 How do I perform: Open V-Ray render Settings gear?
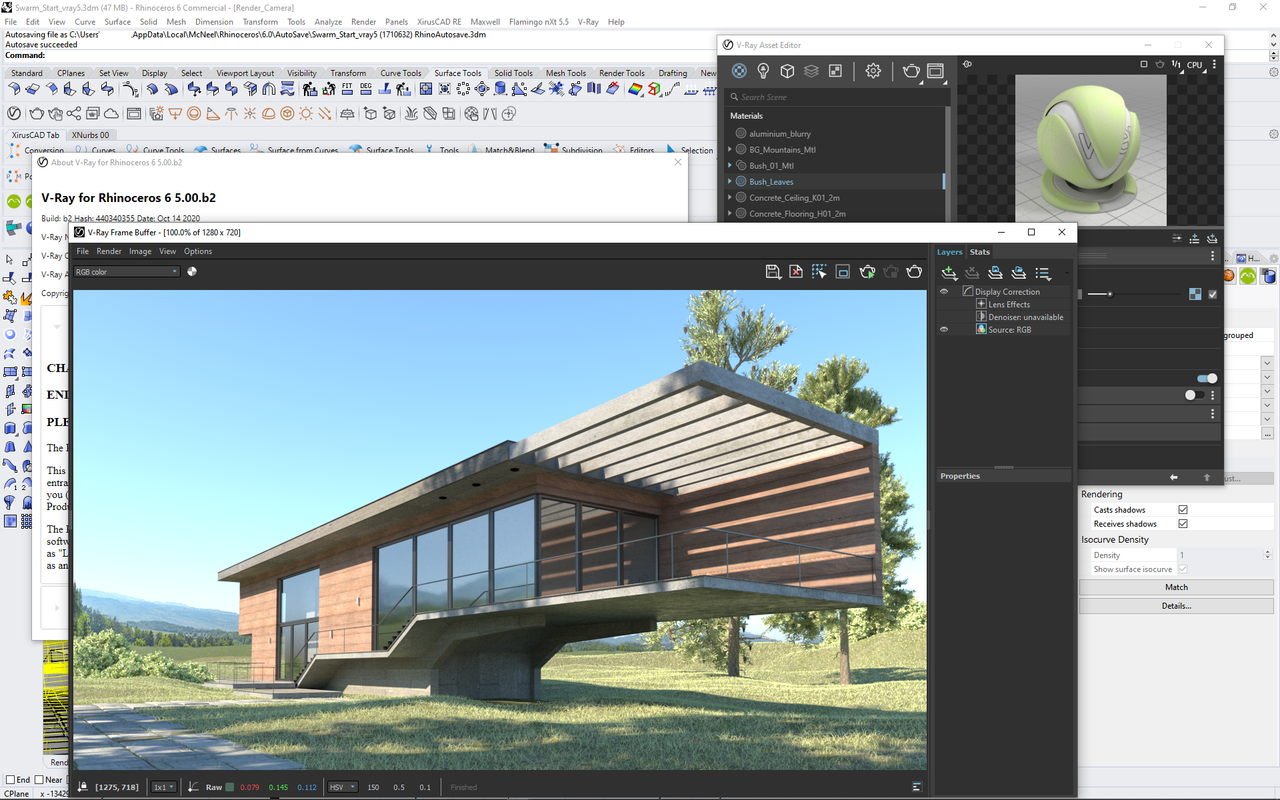[873, 71]
